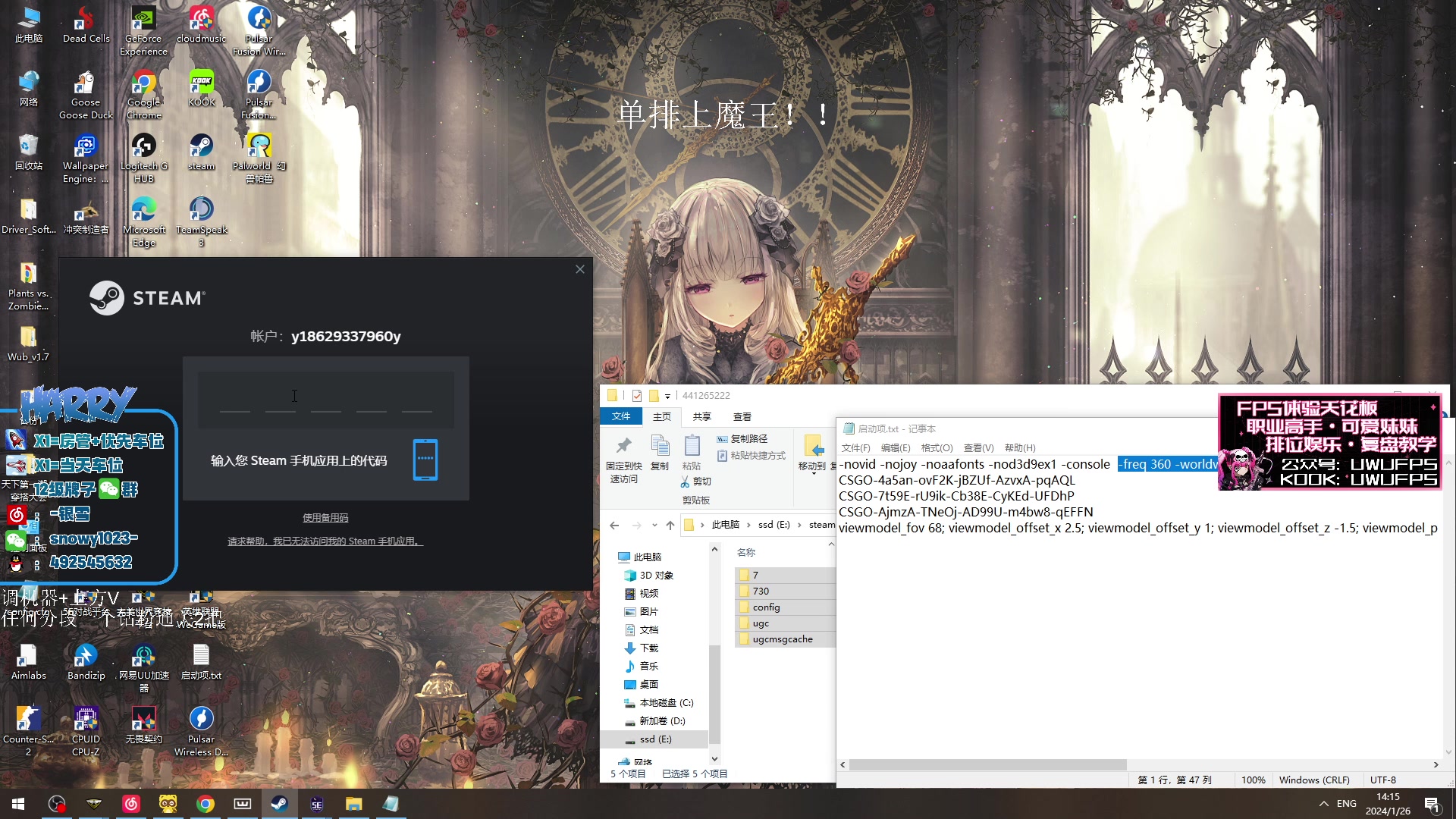This screenshot has height=819, width=1456.
Task: Select the Recycle Bin (回收站) icon
Action: [x=28, y=152]
